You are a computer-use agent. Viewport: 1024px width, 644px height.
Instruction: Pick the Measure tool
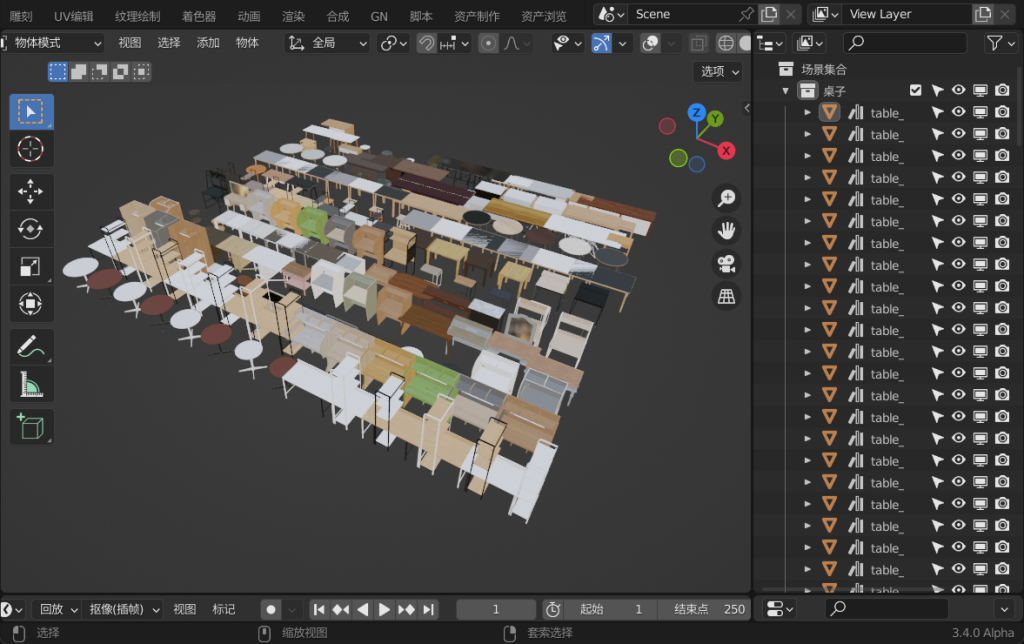pyautogui.click(x=31, y=384)
